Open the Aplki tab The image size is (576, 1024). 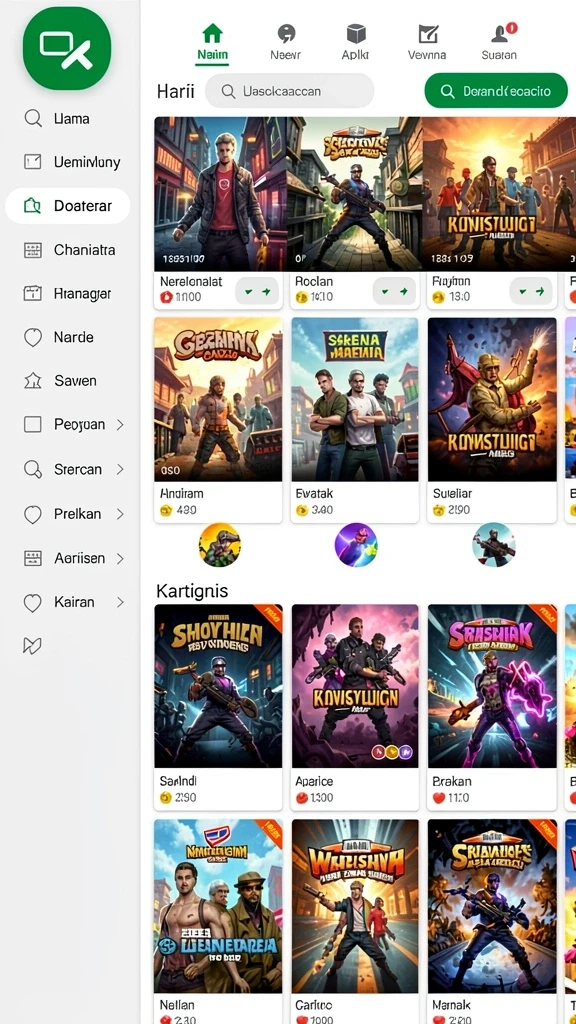355,43
